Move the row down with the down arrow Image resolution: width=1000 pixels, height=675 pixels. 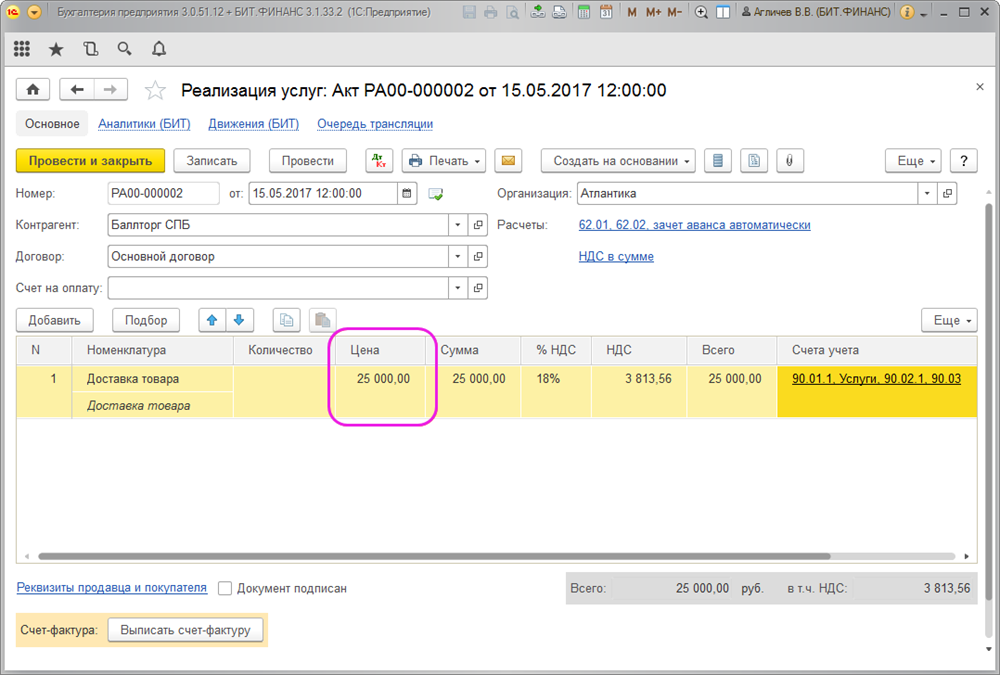pyautogui.click(x=239, y=320)
